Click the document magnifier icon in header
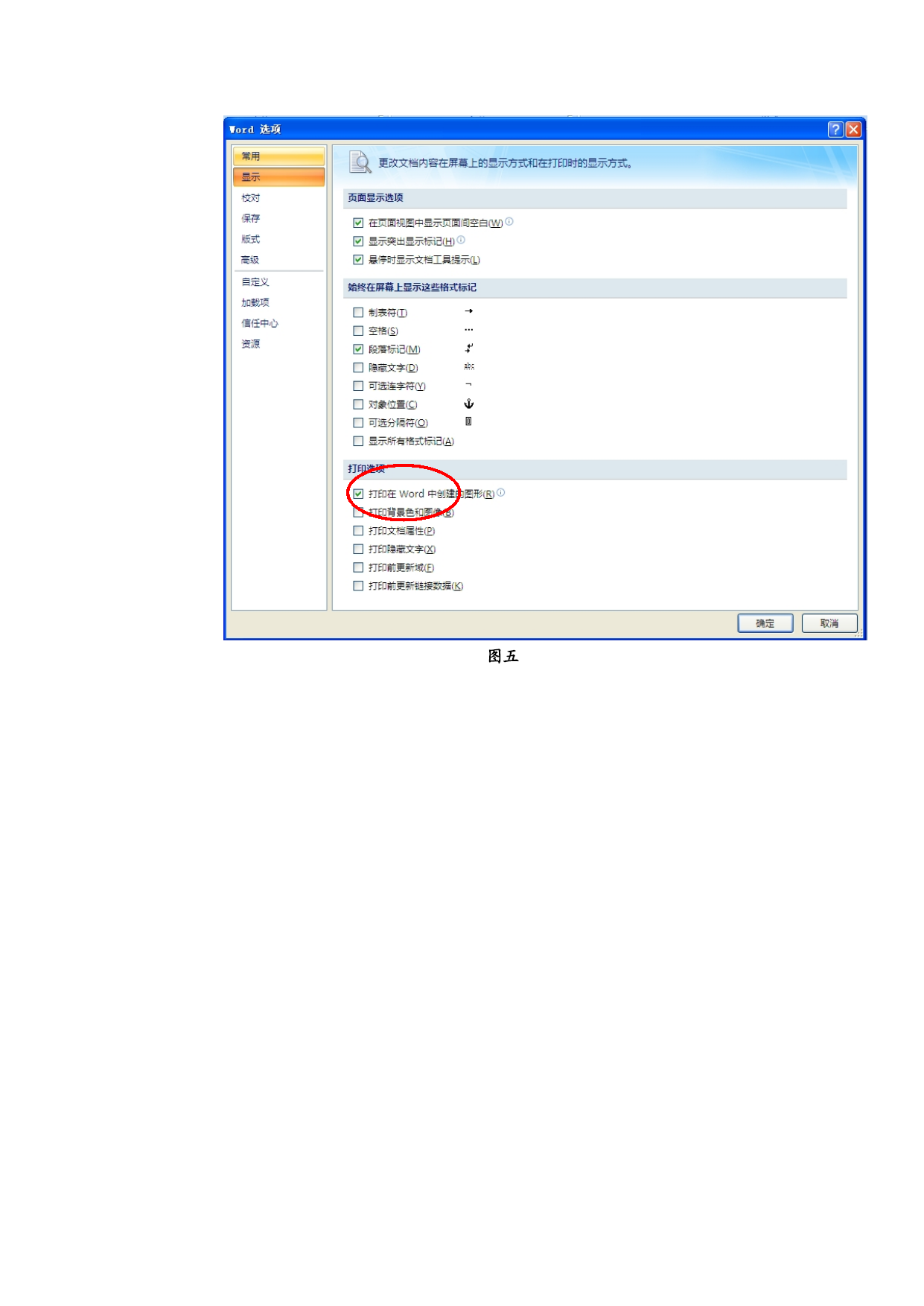This screenshot has width=924, height=1306. coord(360,162)
